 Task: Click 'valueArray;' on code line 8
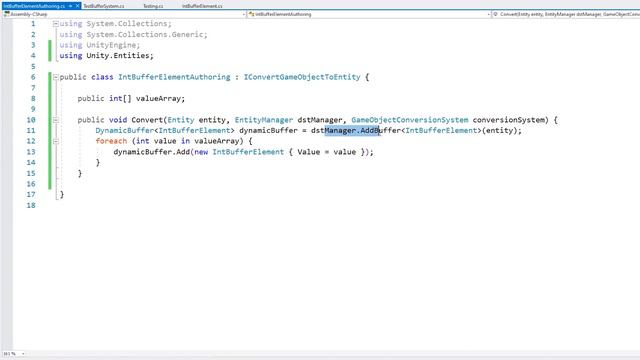pos(160,98)
